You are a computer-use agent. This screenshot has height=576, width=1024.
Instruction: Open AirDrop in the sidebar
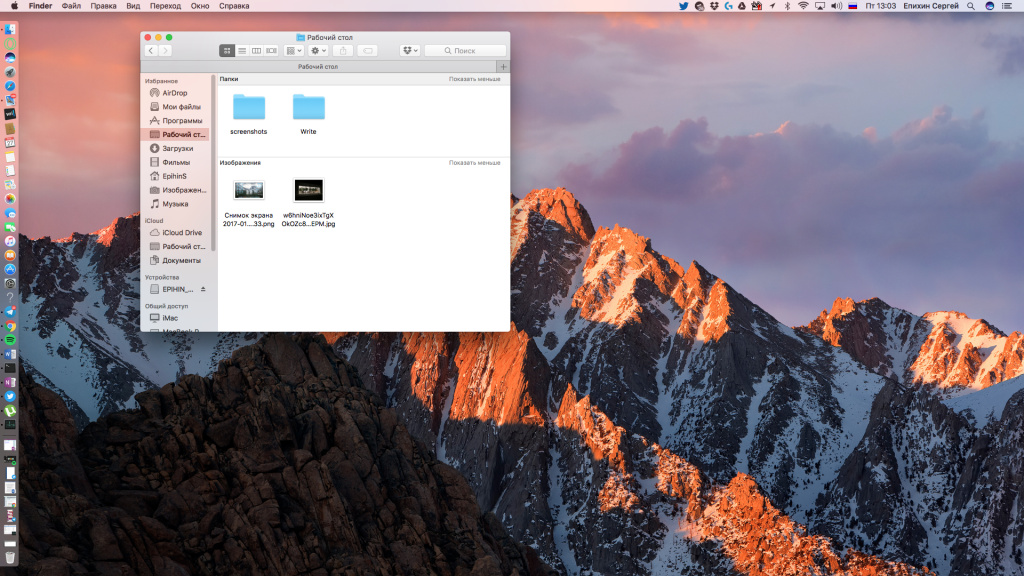pos(174,93)
